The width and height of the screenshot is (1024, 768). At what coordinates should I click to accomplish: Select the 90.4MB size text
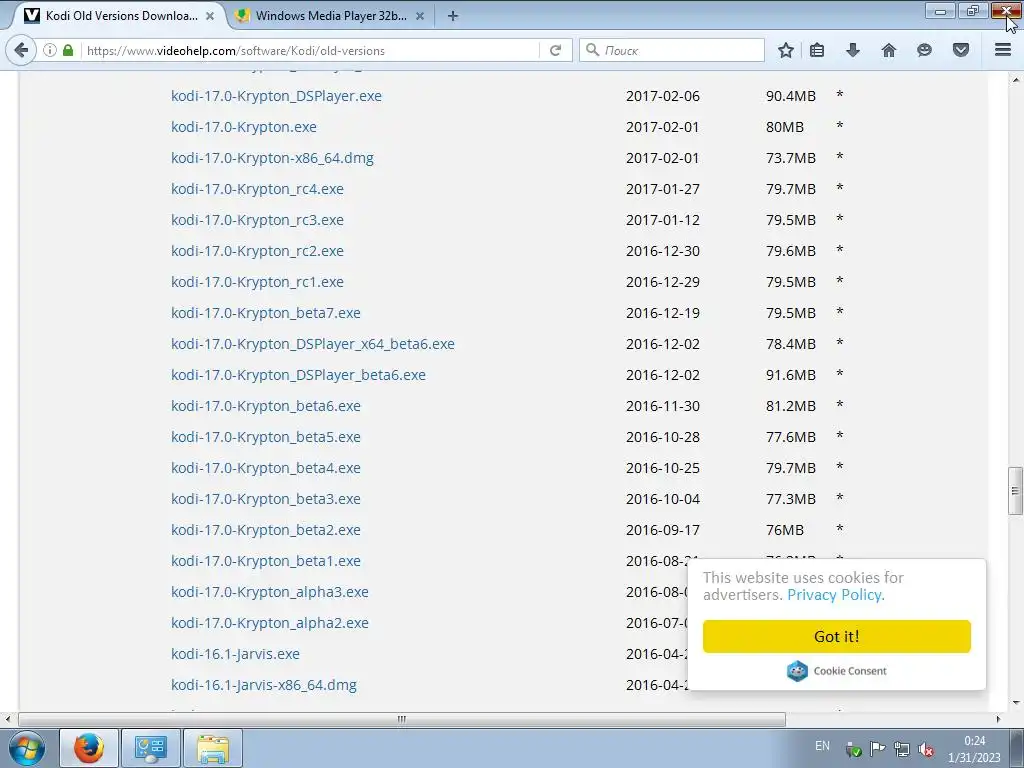[x=791, y=96]
